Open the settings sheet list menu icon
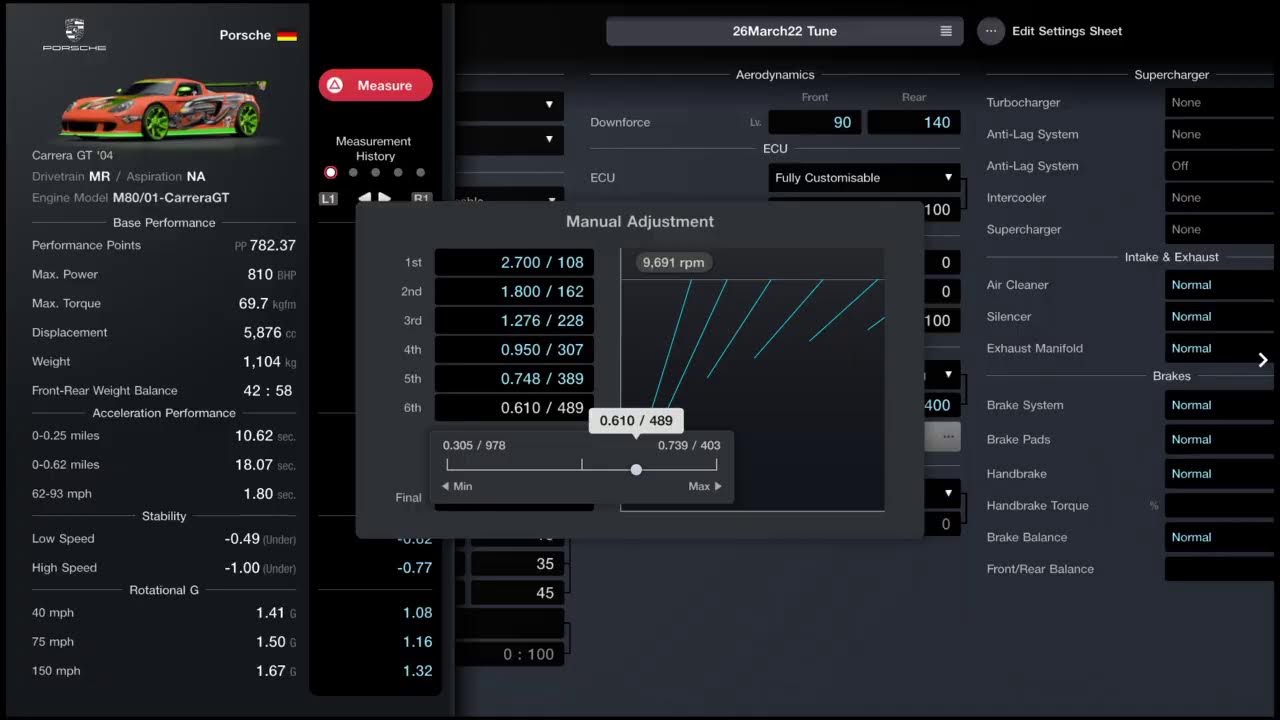1280x720 pixels. coord(946,31)
